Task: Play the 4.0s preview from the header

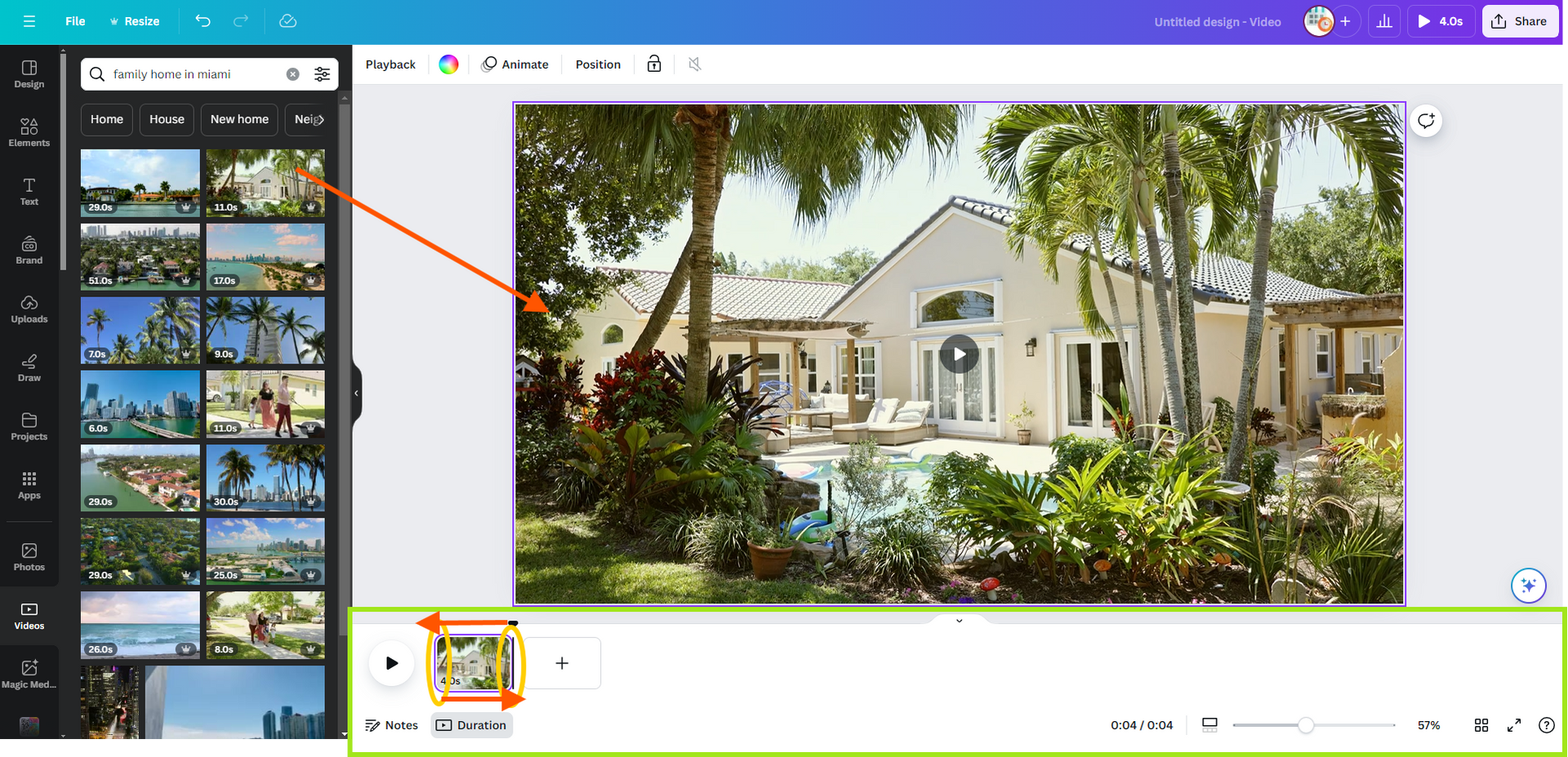Action: click(x=1441, y=21)
